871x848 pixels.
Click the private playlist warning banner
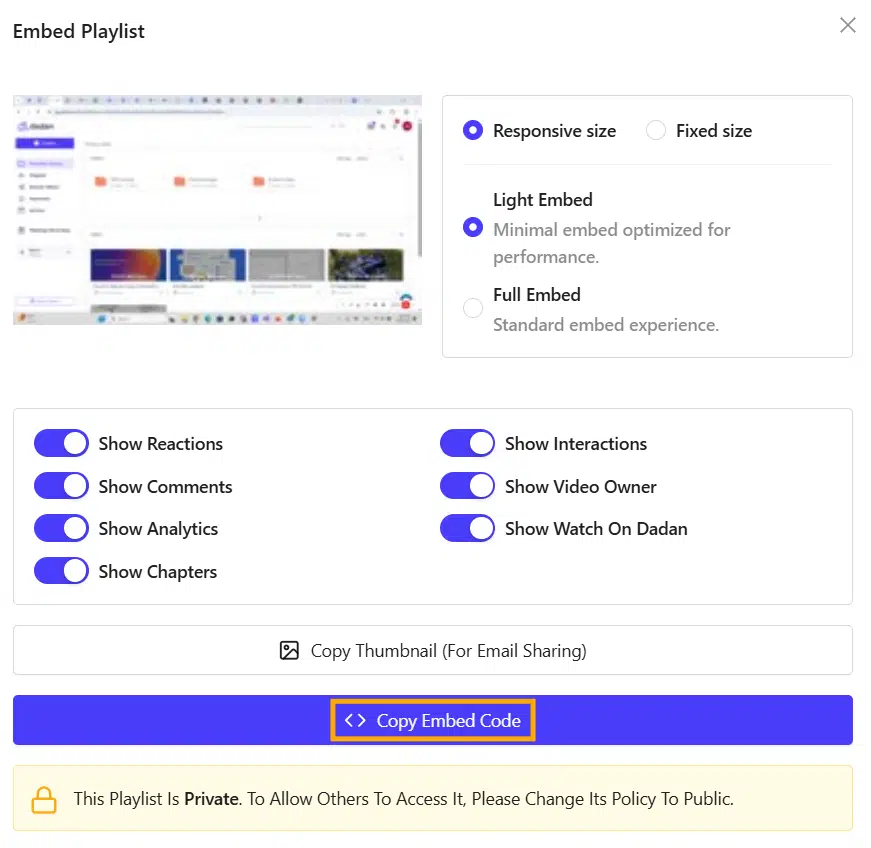(432, 799)
